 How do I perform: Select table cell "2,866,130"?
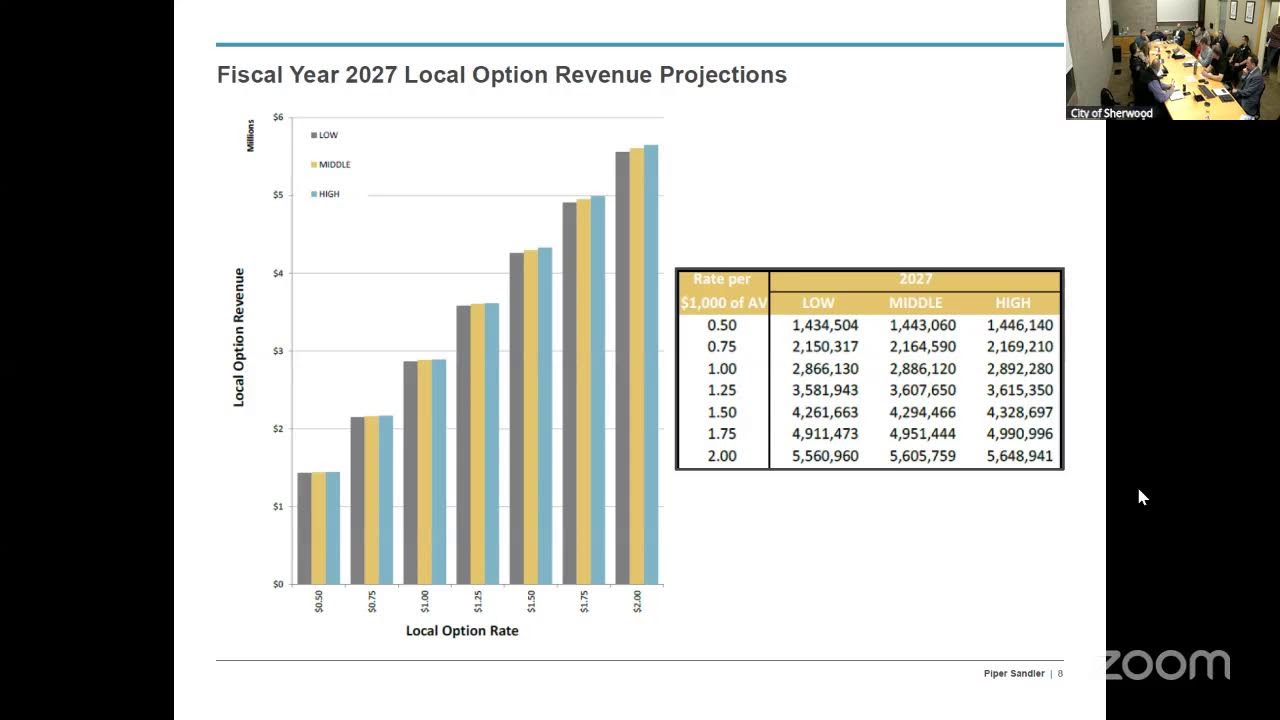coord(825,369)
